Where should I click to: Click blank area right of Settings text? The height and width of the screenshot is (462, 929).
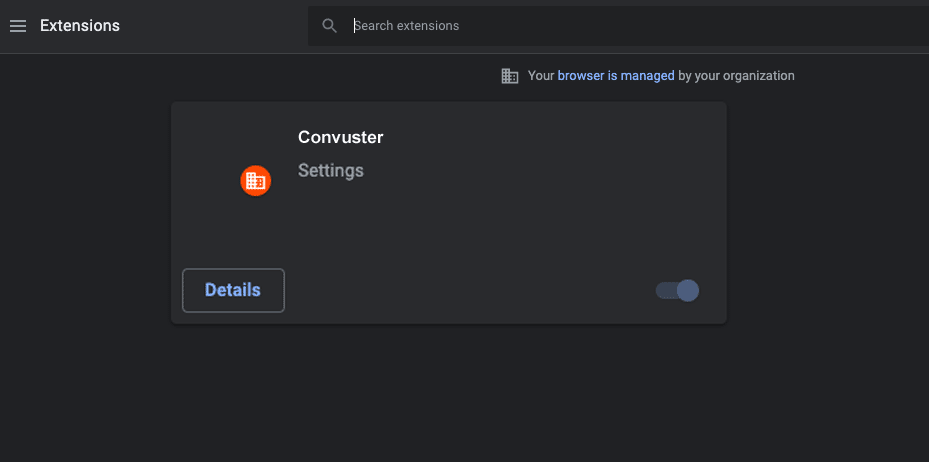tap(533, 171)
